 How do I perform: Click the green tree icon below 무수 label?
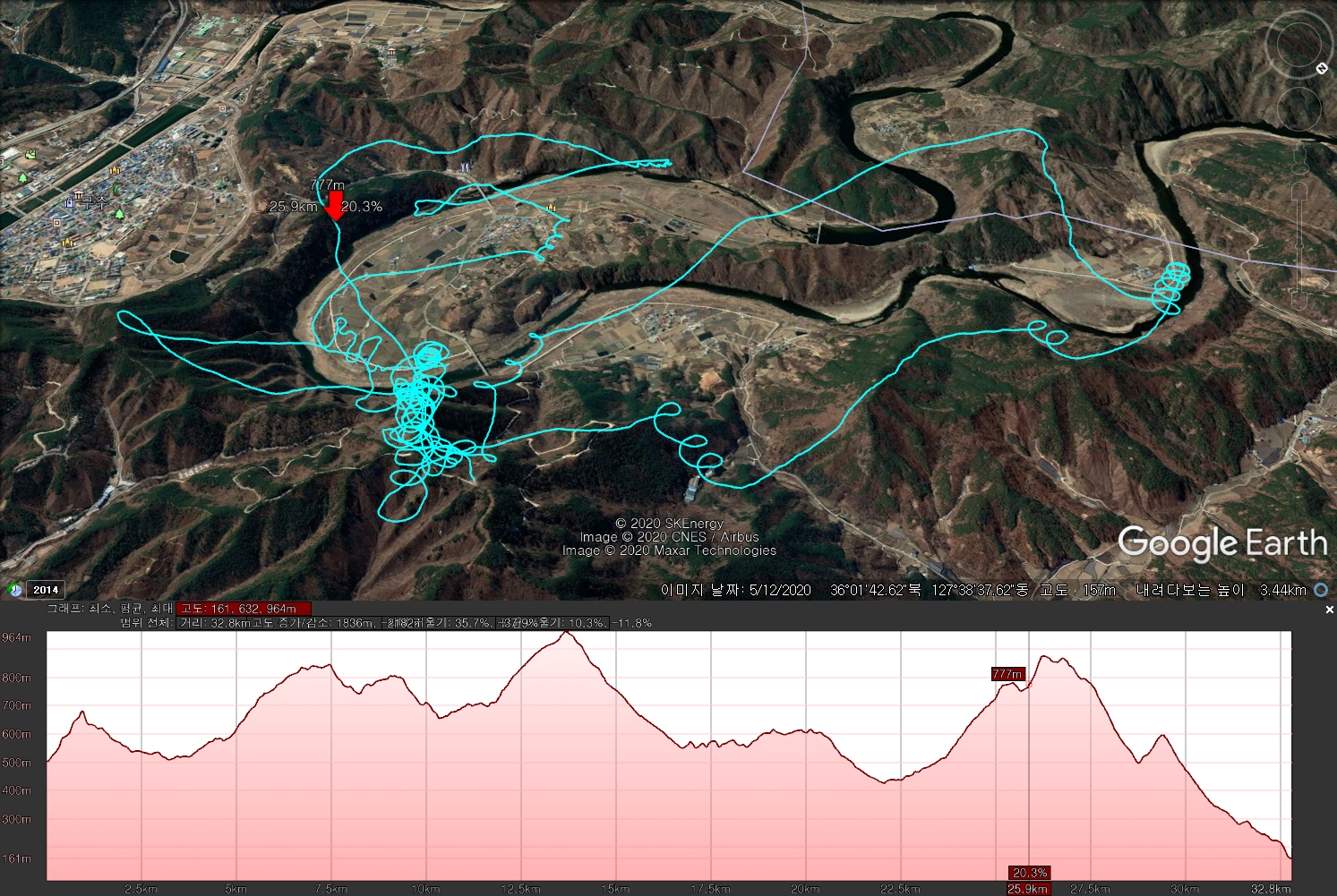point(118,213)
